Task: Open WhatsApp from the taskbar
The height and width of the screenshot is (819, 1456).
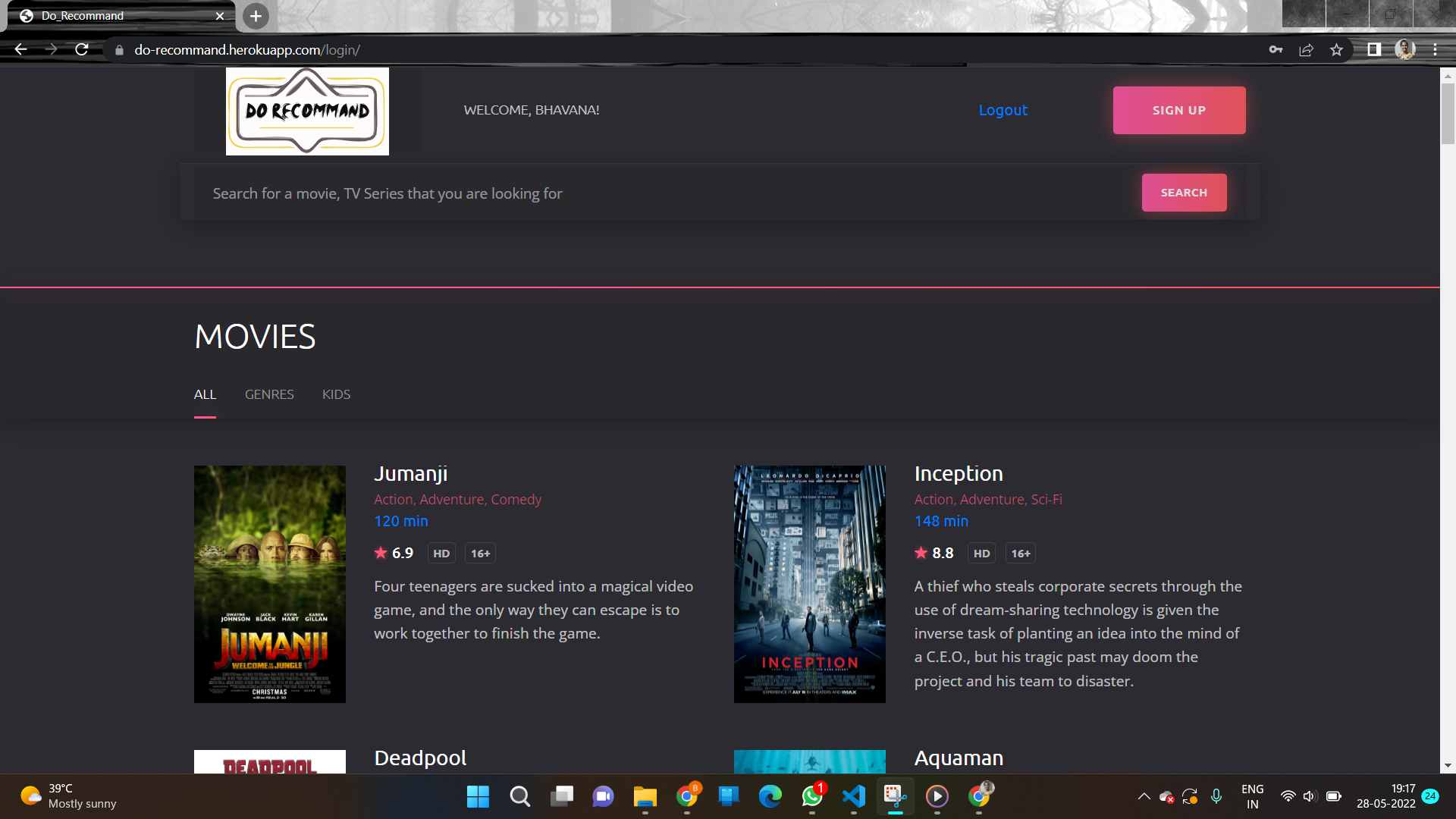Action: (x=811, y=797)
